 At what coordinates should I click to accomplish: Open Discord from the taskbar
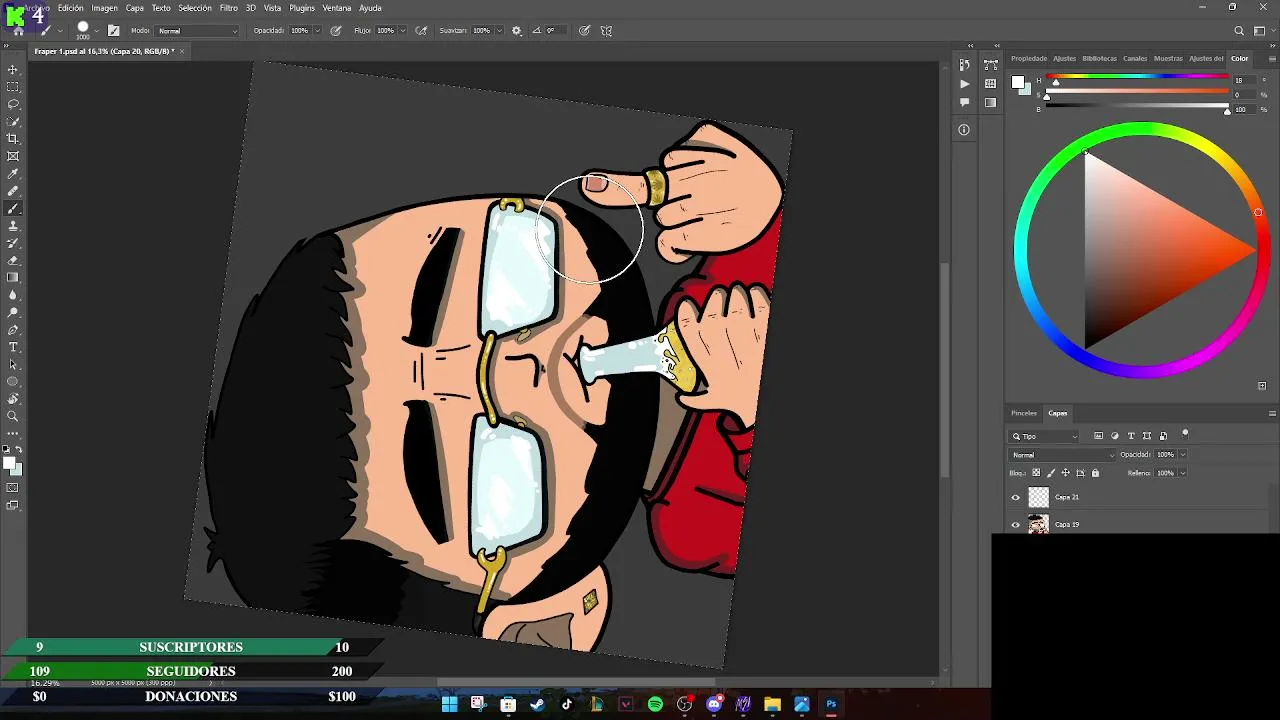pos(714,704)
